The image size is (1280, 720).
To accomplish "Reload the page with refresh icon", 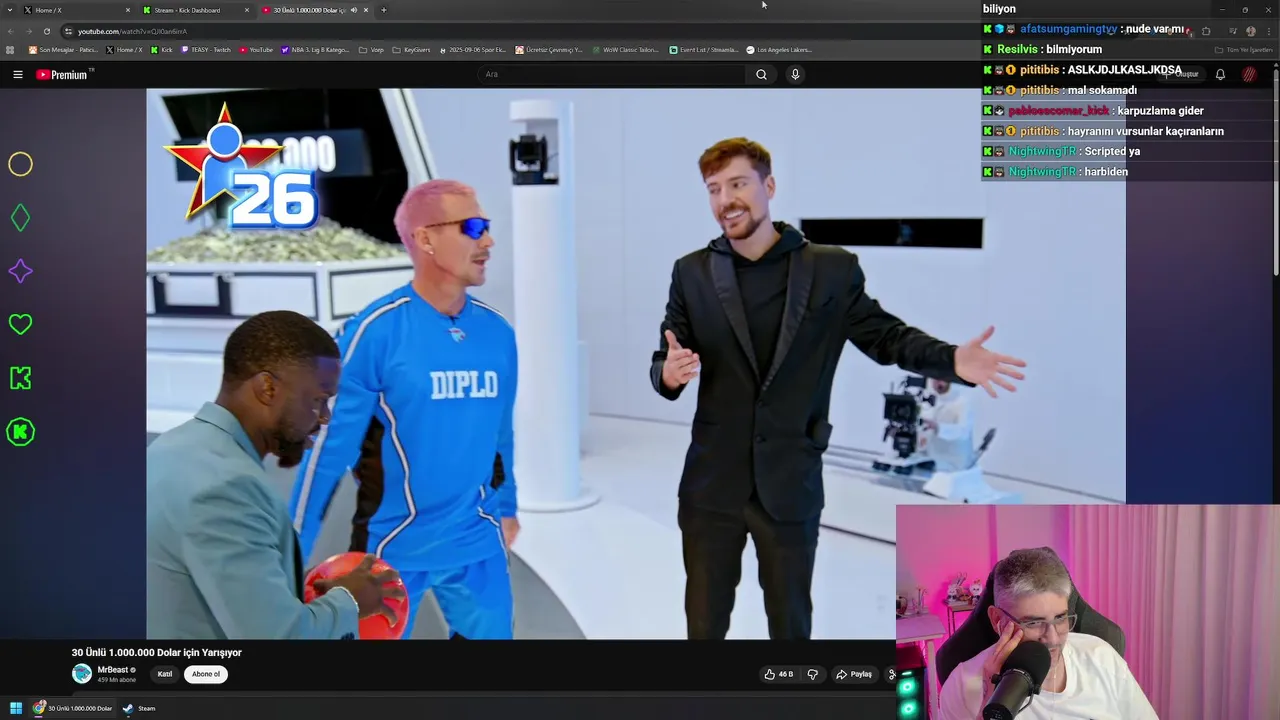I will 46,31.
